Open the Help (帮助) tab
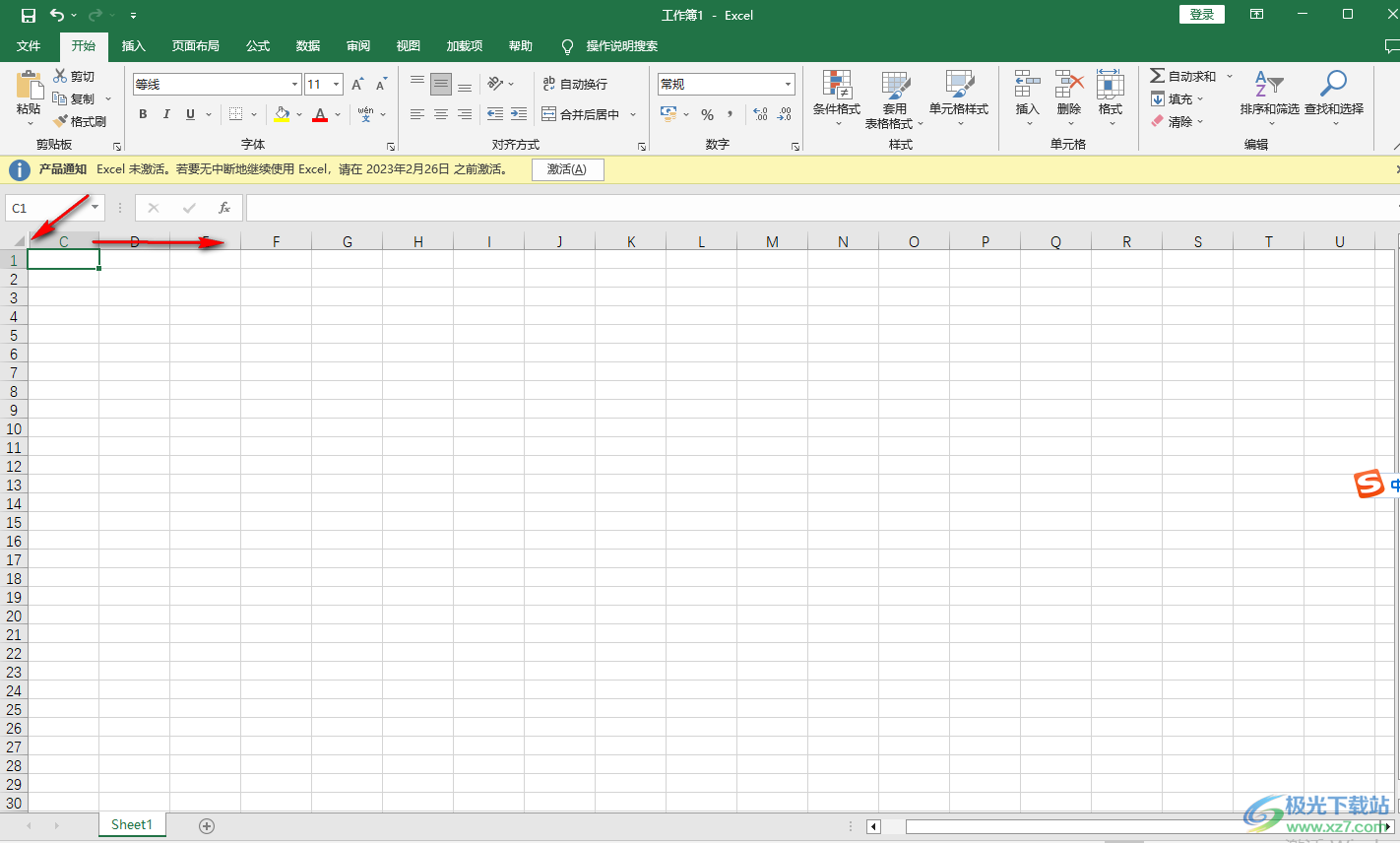The image size is (1400, 843). [x=520, y=46]
